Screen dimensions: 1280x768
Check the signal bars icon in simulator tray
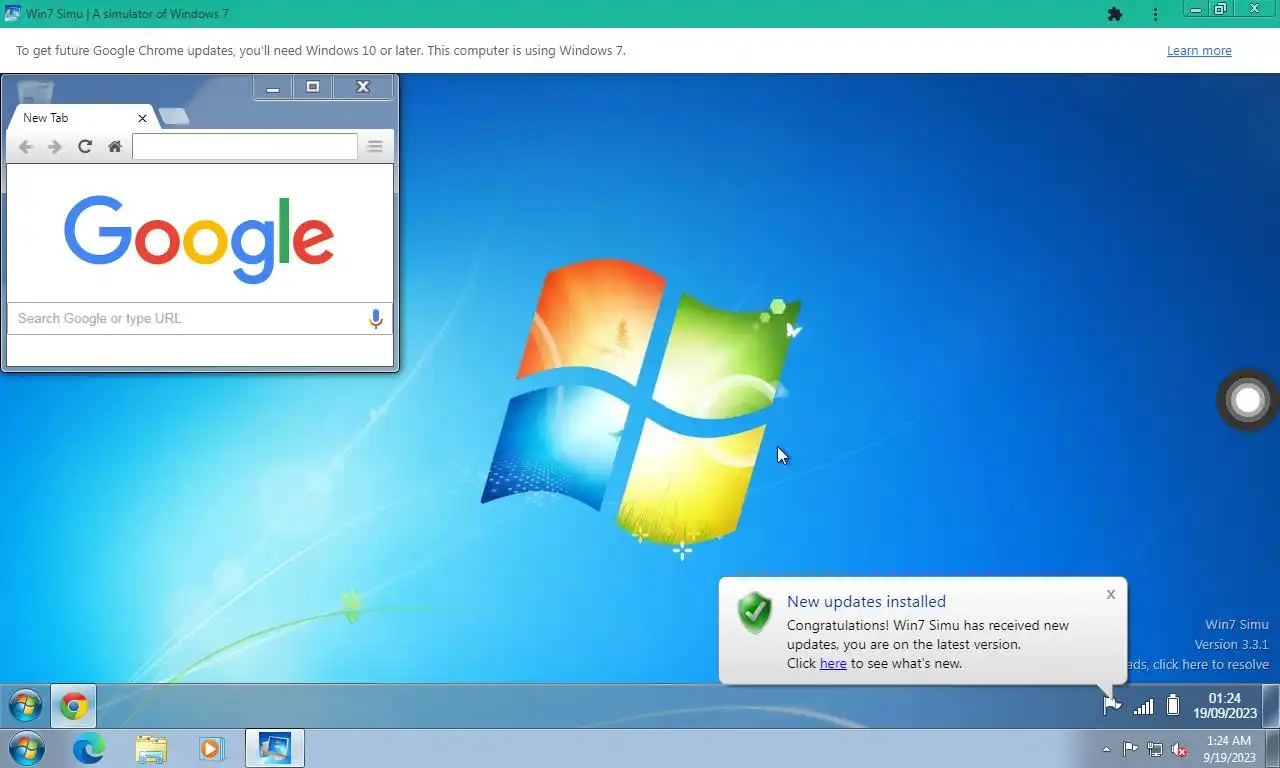(1143, 706)
